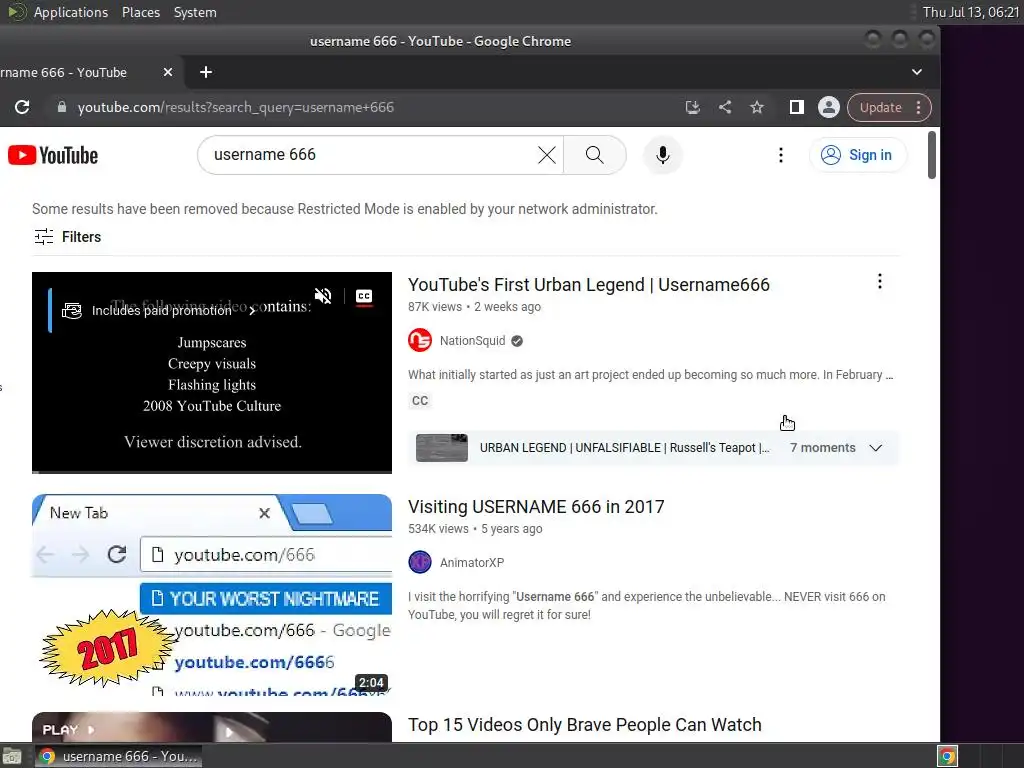Screen dimensions: 1024x768
Task: Open video 'YouTube's First Urban Legend | Username666'
Action: (x=588, y=285)
